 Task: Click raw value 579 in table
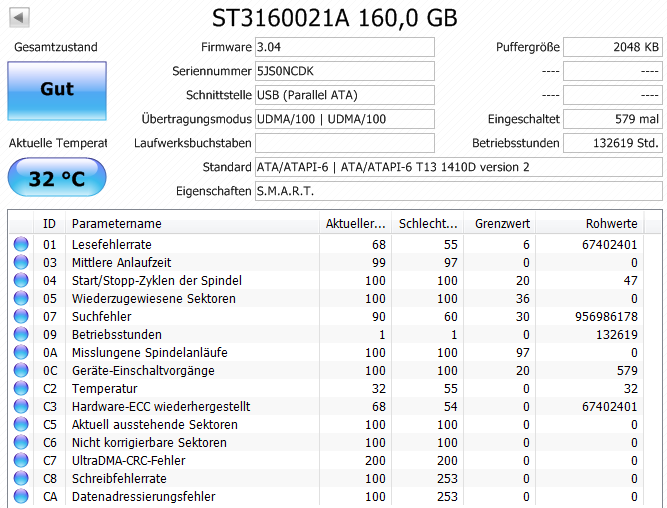(x=627, y=371)
